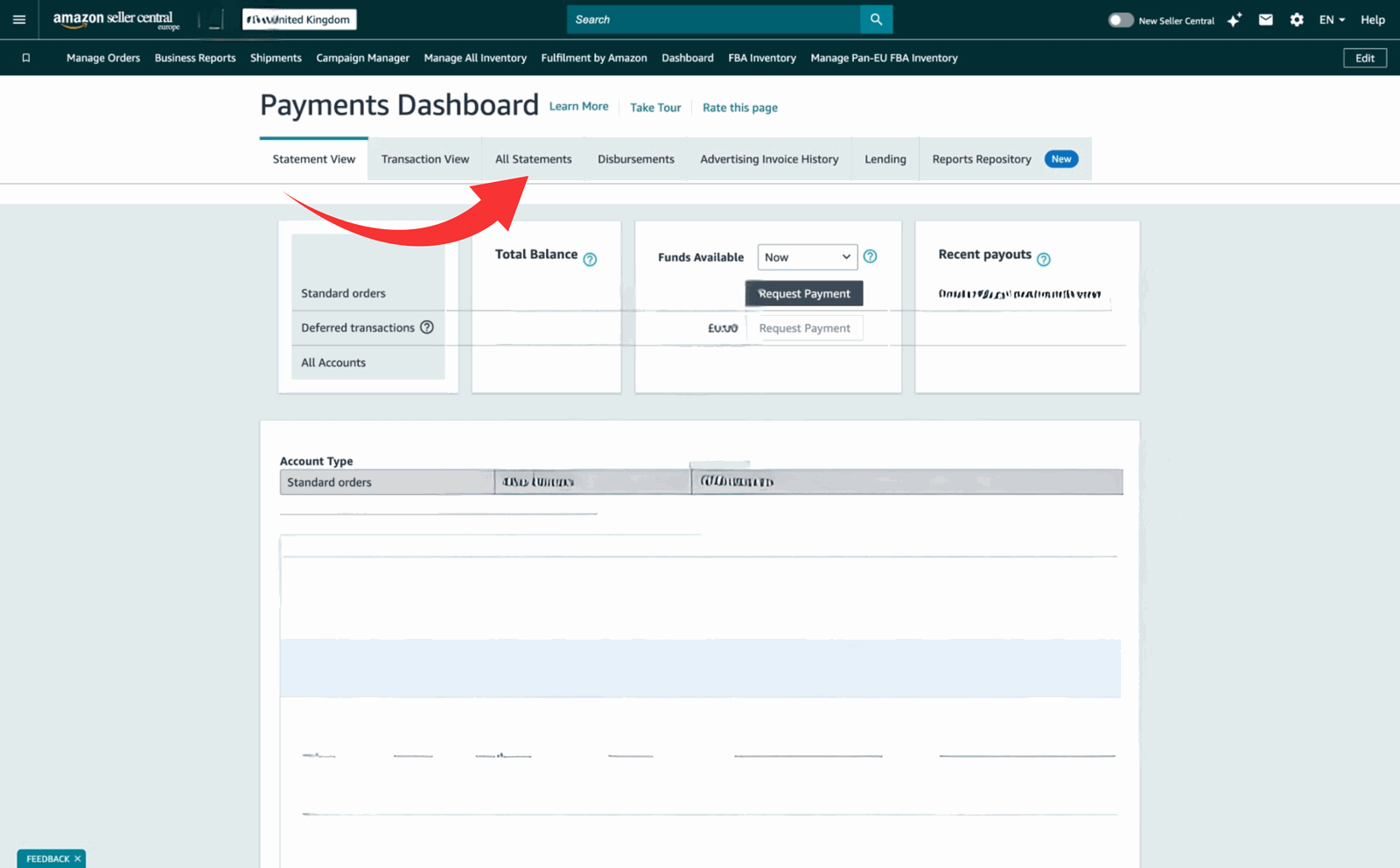The height and width of the screenshot is (868, 1400).
Task: Open the EN language dropdown
Action: coord(1332,19)
